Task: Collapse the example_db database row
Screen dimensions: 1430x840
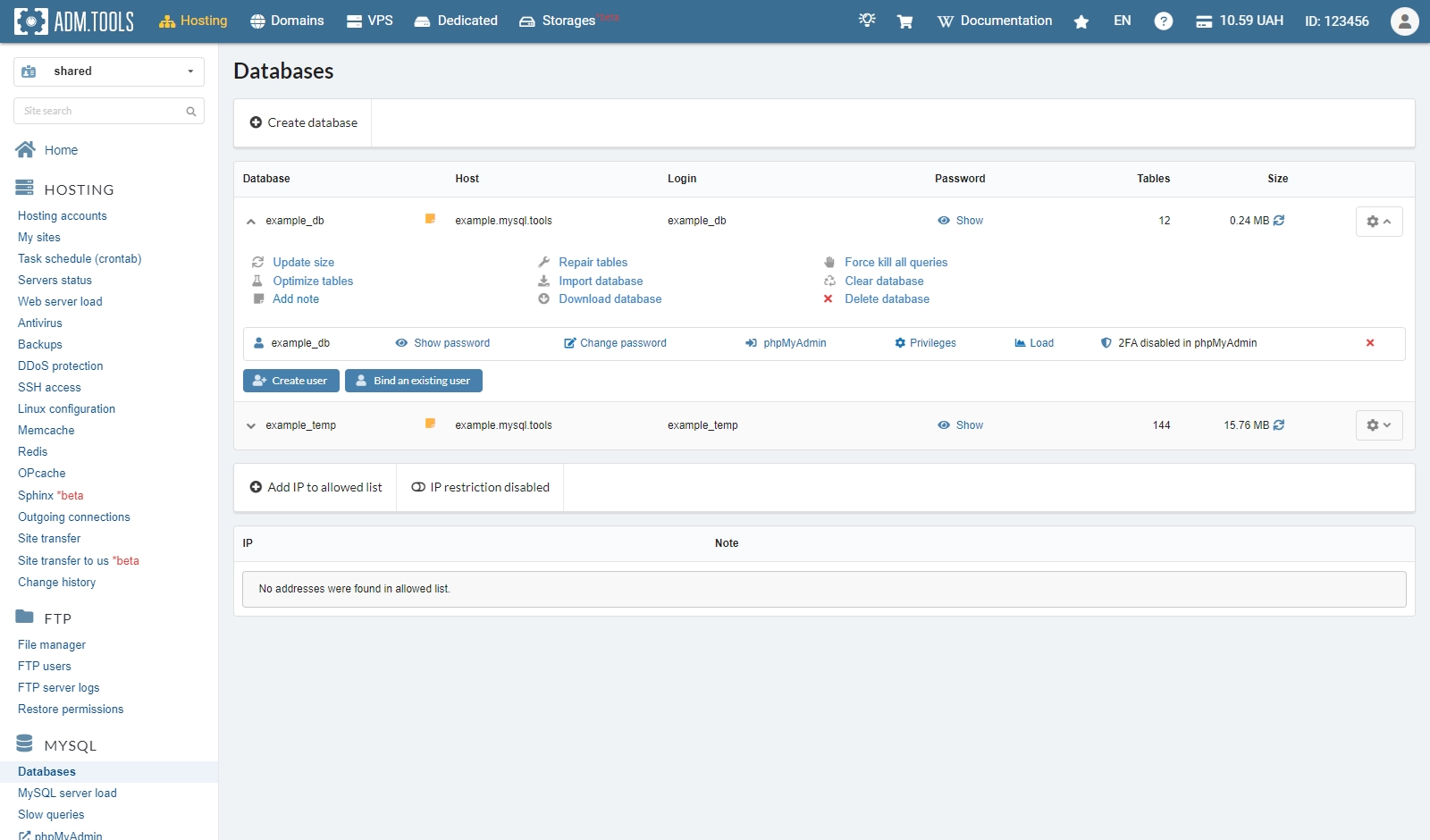Action: pos(251,221)
